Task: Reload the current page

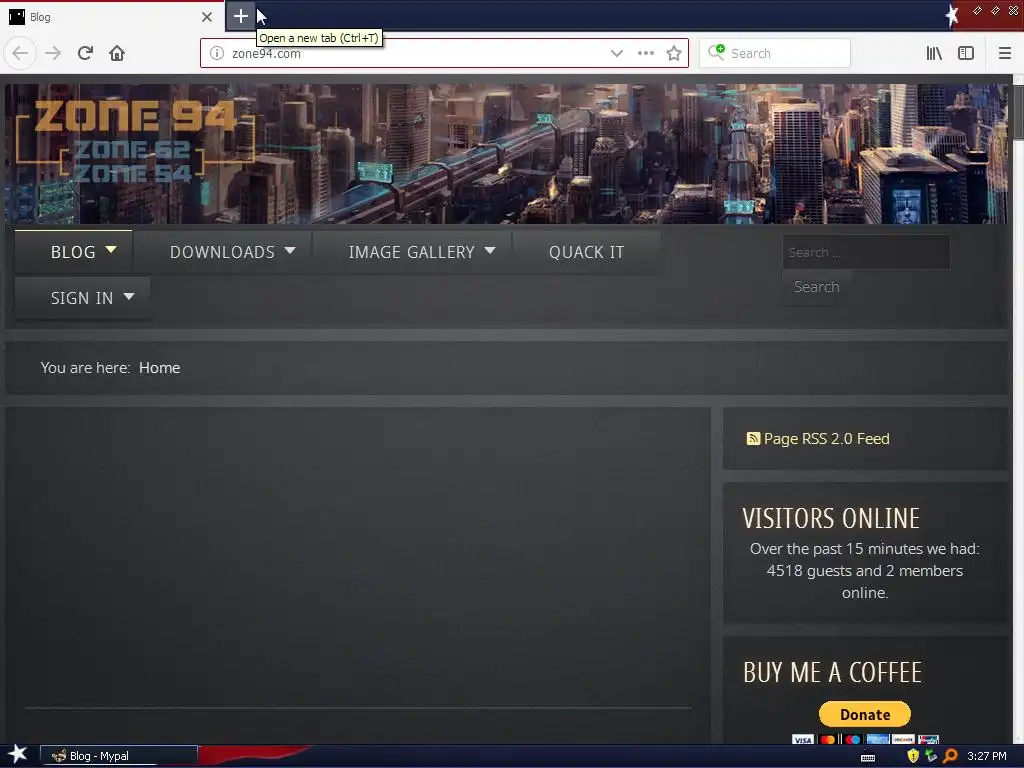Action: point(85,53)
